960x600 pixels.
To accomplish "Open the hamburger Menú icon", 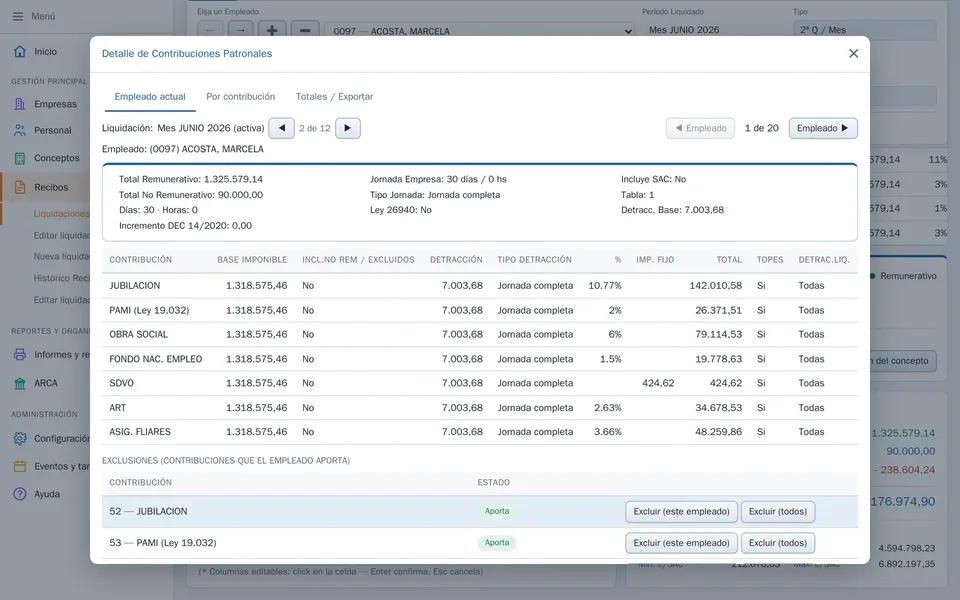I will [x=18, y=17].
